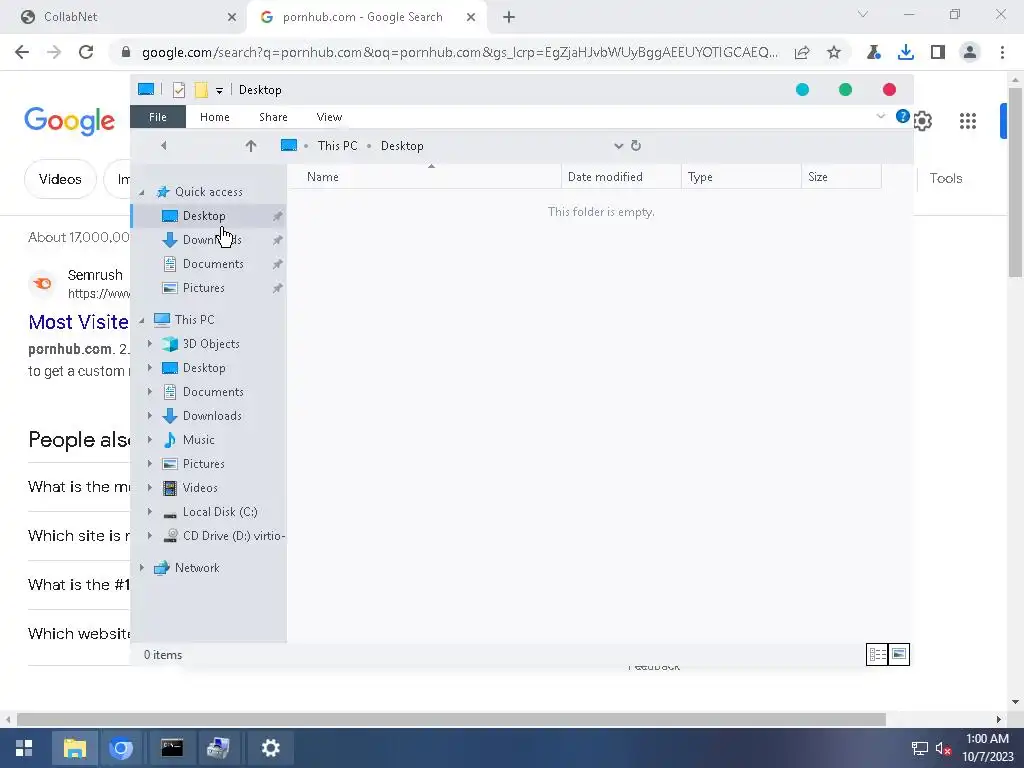Open the Quick Access Toolbar customize dropdown

(219, 91)
